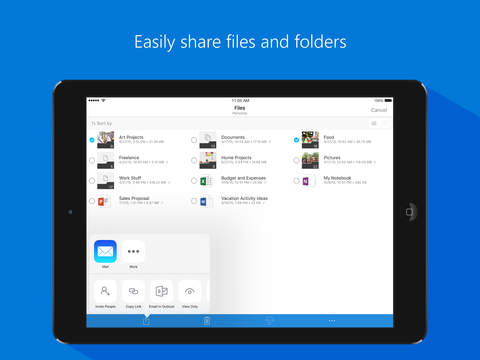
Task: Open the Pictures folder thumbnail
Action: point(310,160)
